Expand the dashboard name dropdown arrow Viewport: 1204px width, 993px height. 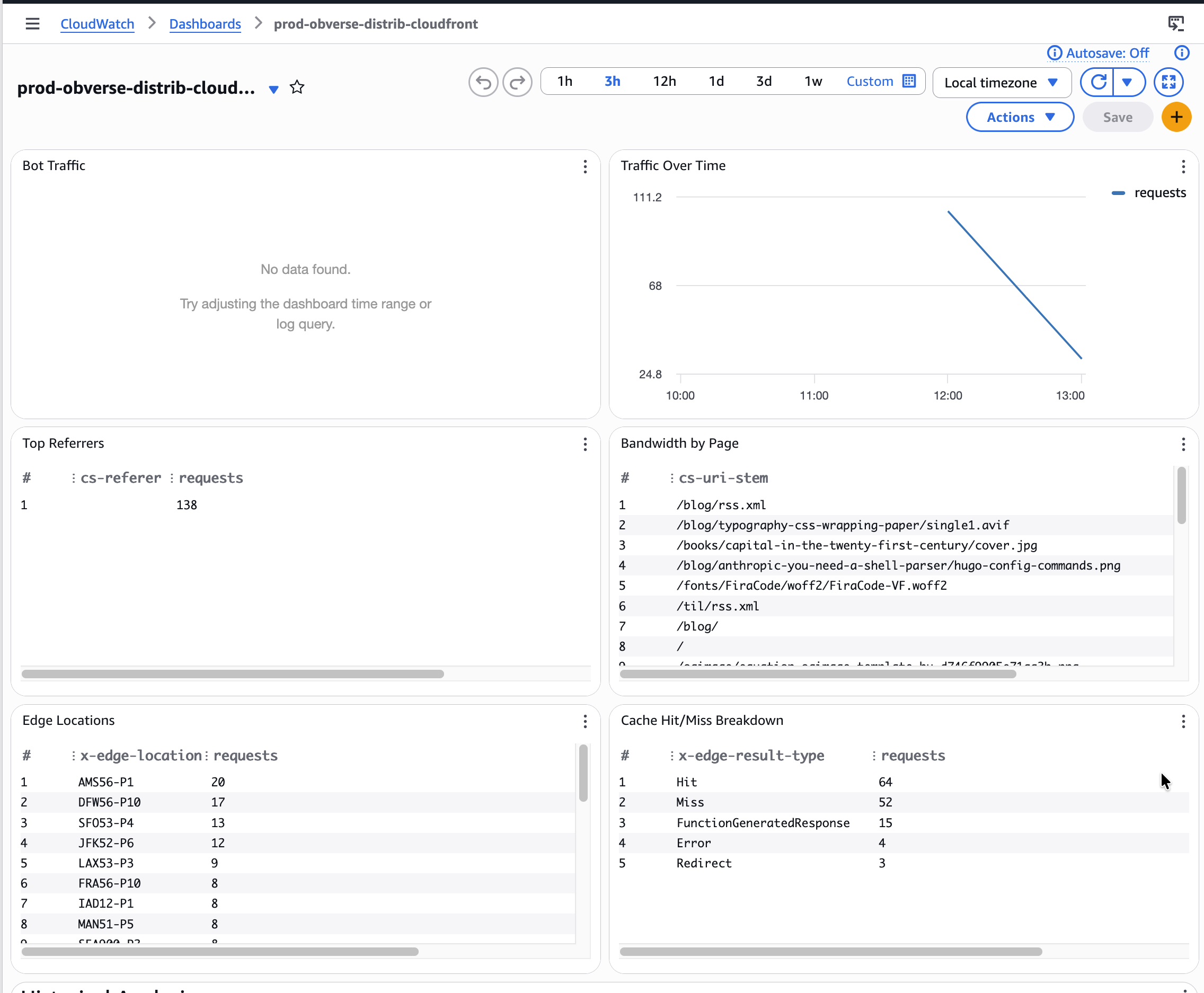pos(273,89)
